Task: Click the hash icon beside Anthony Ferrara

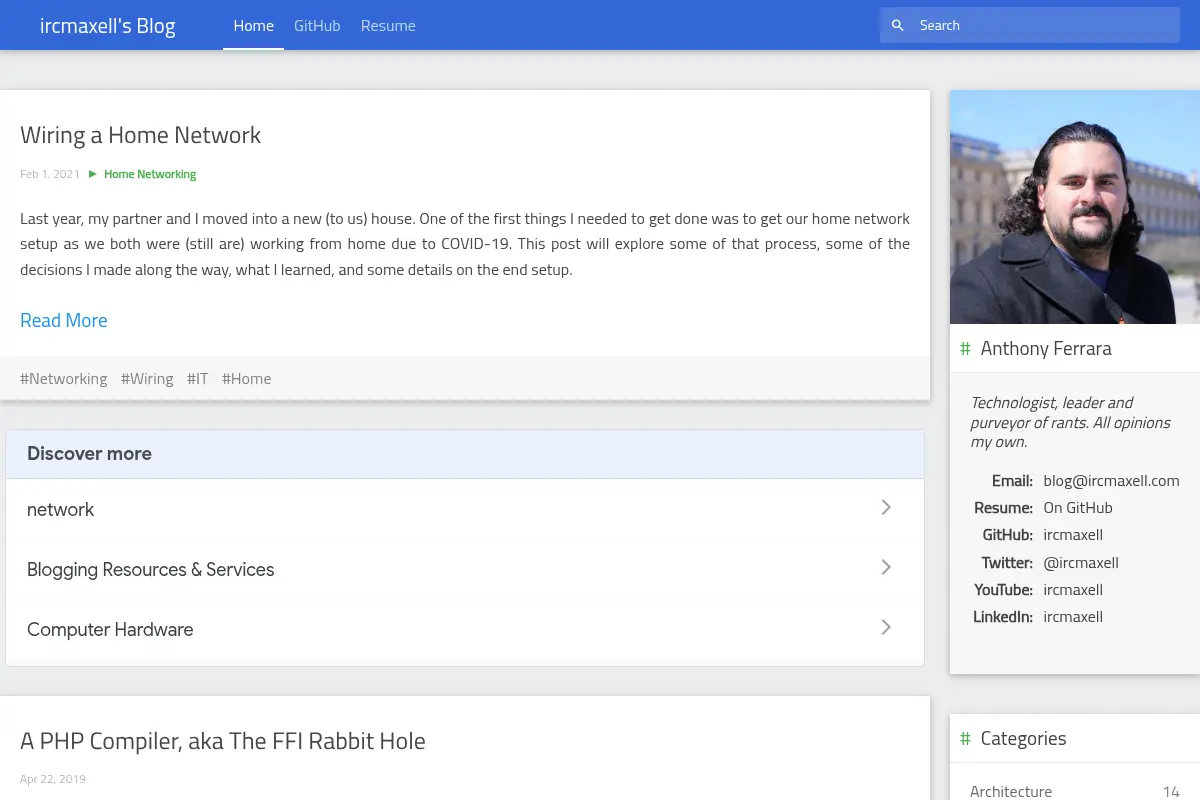Action: [965, 349]
